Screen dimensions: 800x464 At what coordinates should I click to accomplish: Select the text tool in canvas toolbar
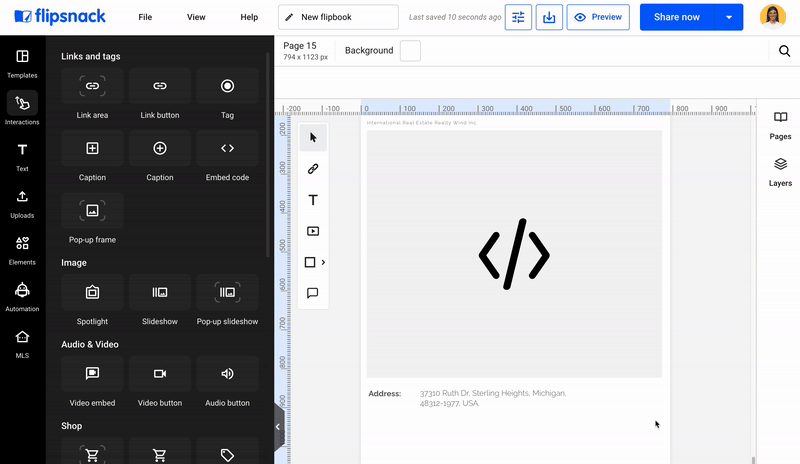point(313,200)
